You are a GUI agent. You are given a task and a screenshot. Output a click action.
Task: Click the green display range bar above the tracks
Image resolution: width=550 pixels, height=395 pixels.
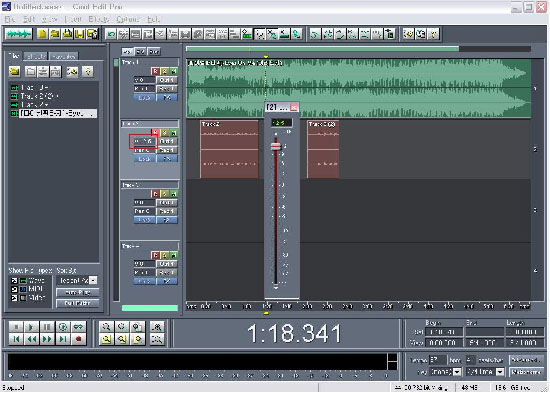(x=322, y=49)
